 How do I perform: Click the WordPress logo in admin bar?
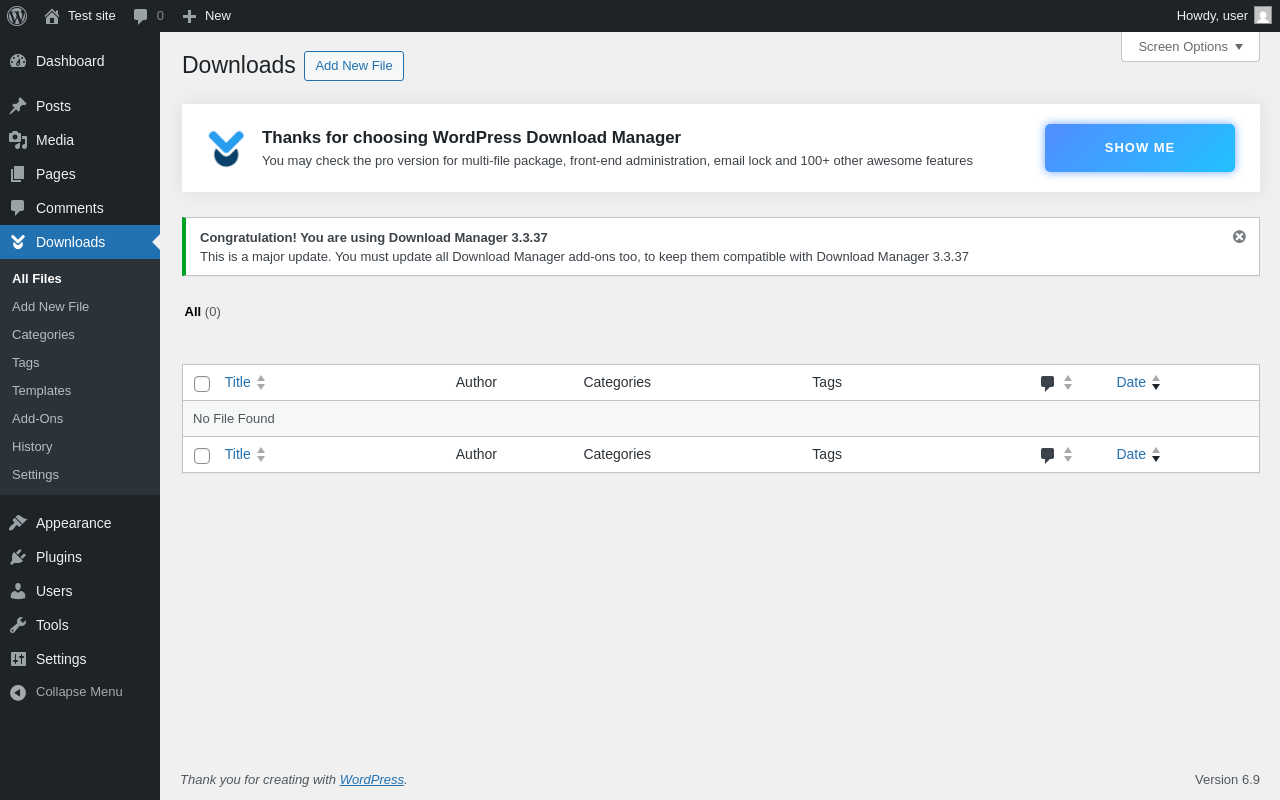point(17,16)
